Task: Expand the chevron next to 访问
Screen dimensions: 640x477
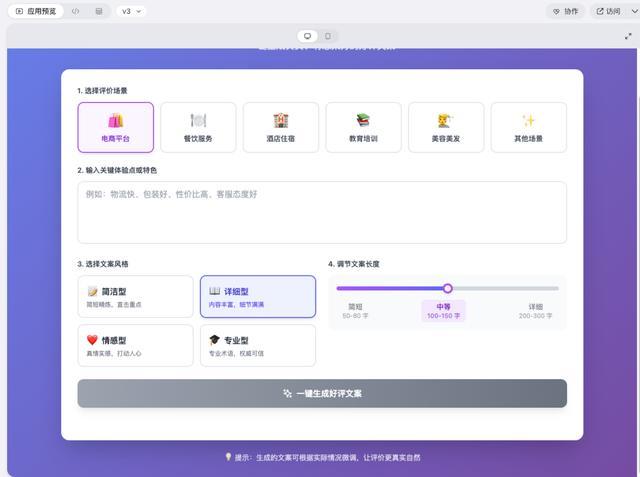Action: point(635,11)
